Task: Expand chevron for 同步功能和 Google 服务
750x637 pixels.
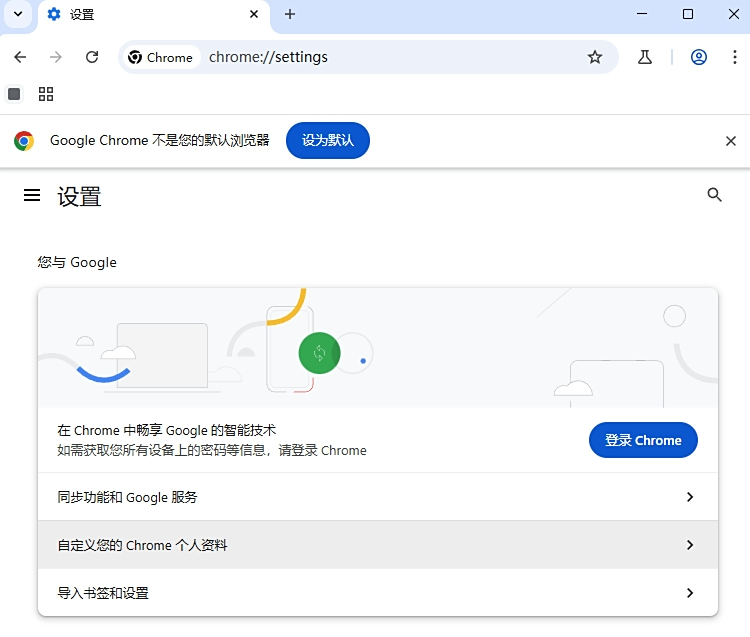Action: [690, 497]
